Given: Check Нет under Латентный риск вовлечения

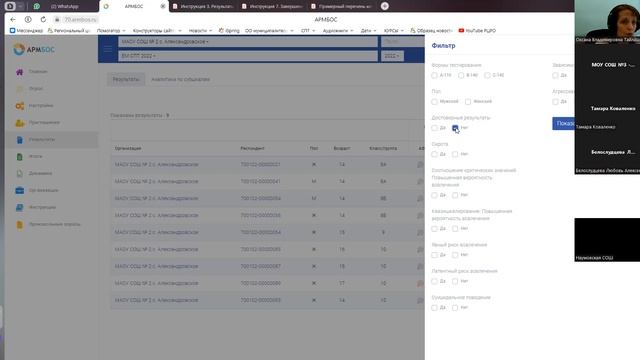Looking at the screenshot, I should coord(455,281).
